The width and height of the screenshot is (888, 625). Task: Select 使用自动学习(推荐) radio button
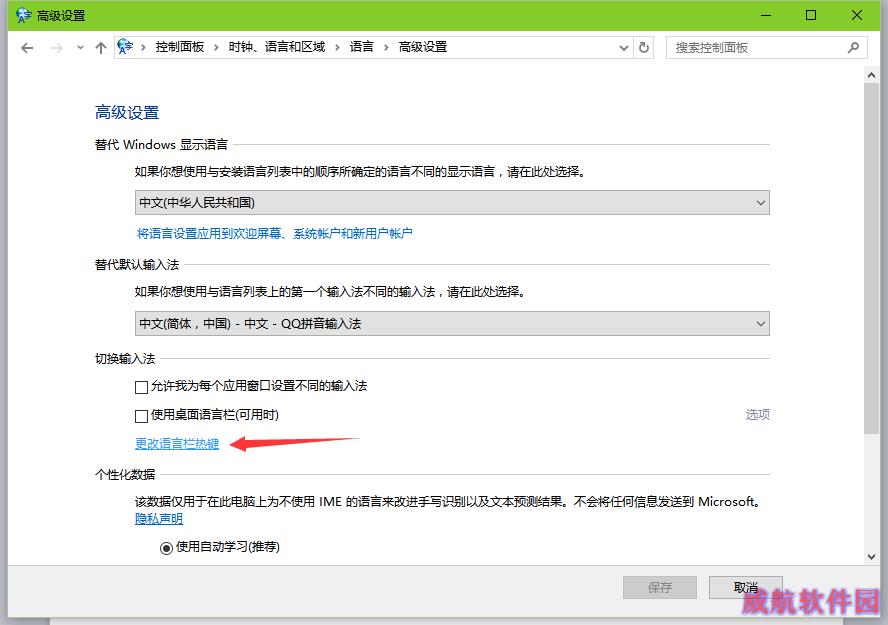tap(166, 548)
